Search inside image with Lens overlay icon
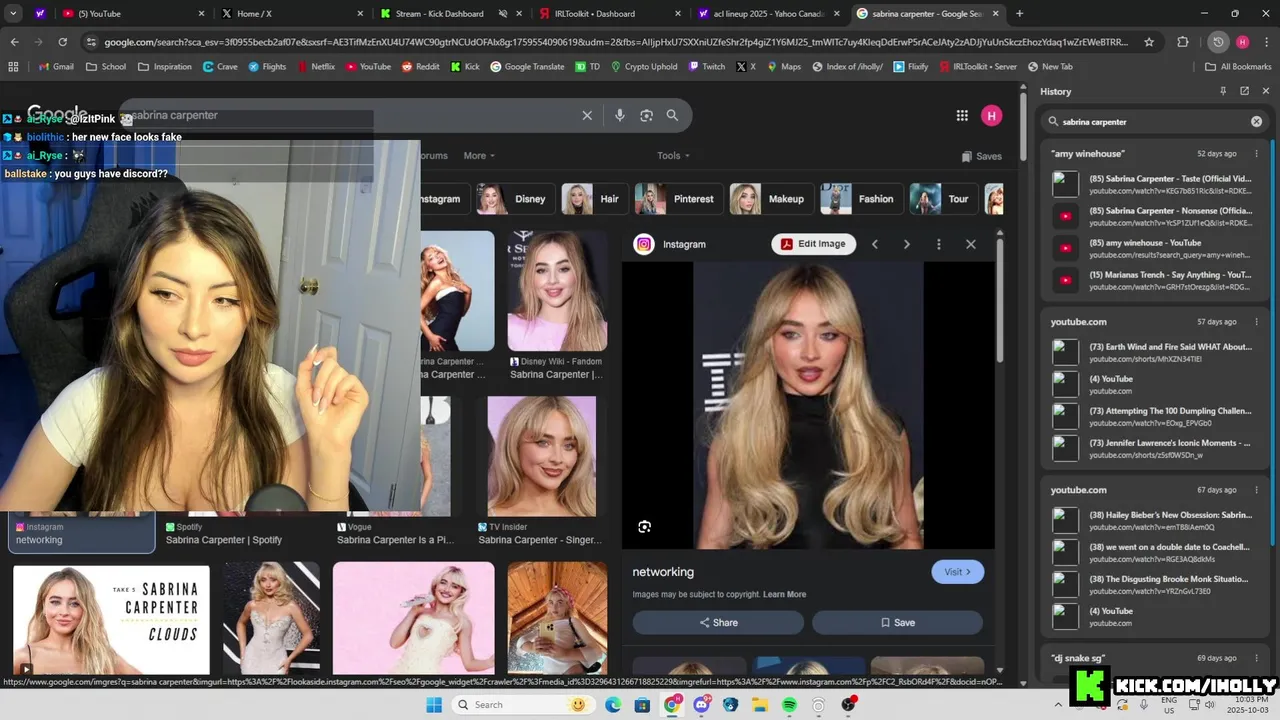The width and height of the screenshot is (1280, 720). pos(645,527)
